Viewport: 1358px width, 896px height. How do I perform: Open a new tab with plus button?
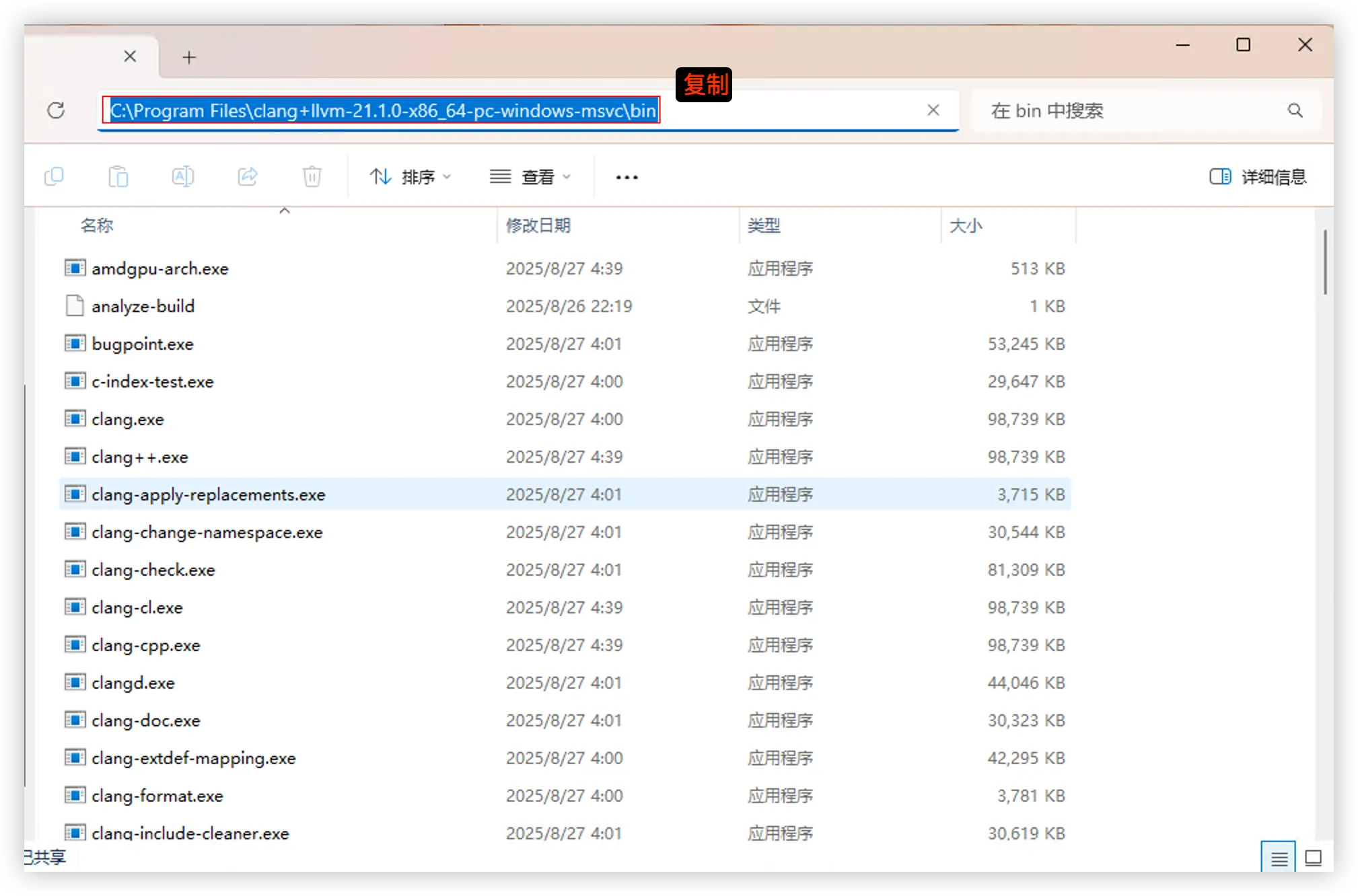(189, 57)
